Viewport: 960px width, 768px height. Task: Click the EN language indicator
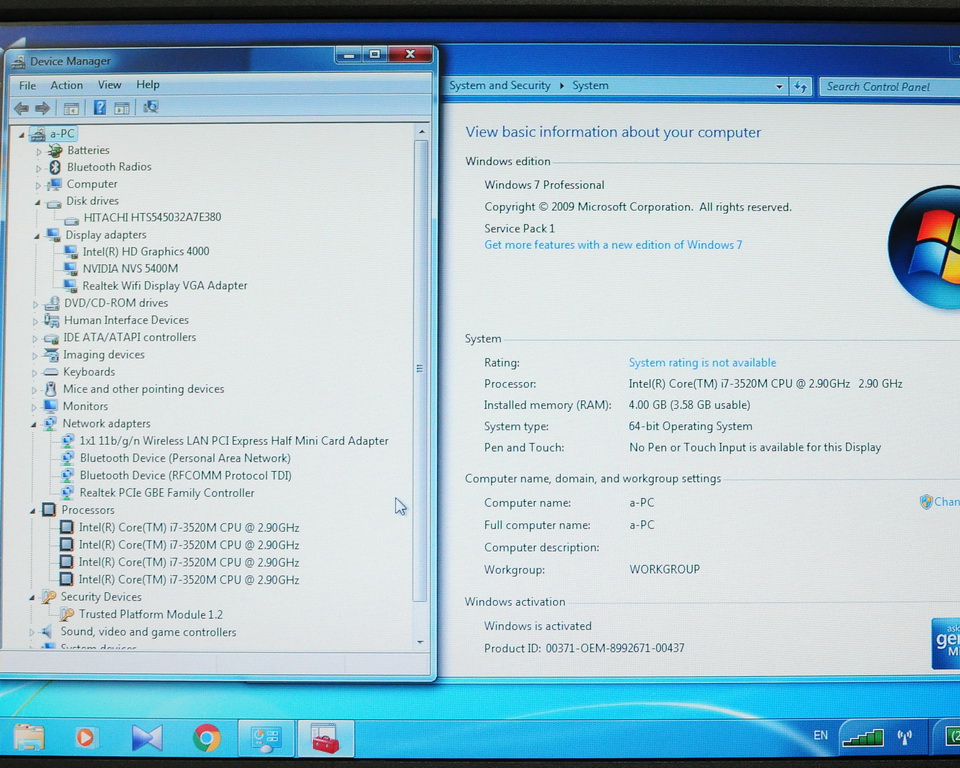[820, 736]
